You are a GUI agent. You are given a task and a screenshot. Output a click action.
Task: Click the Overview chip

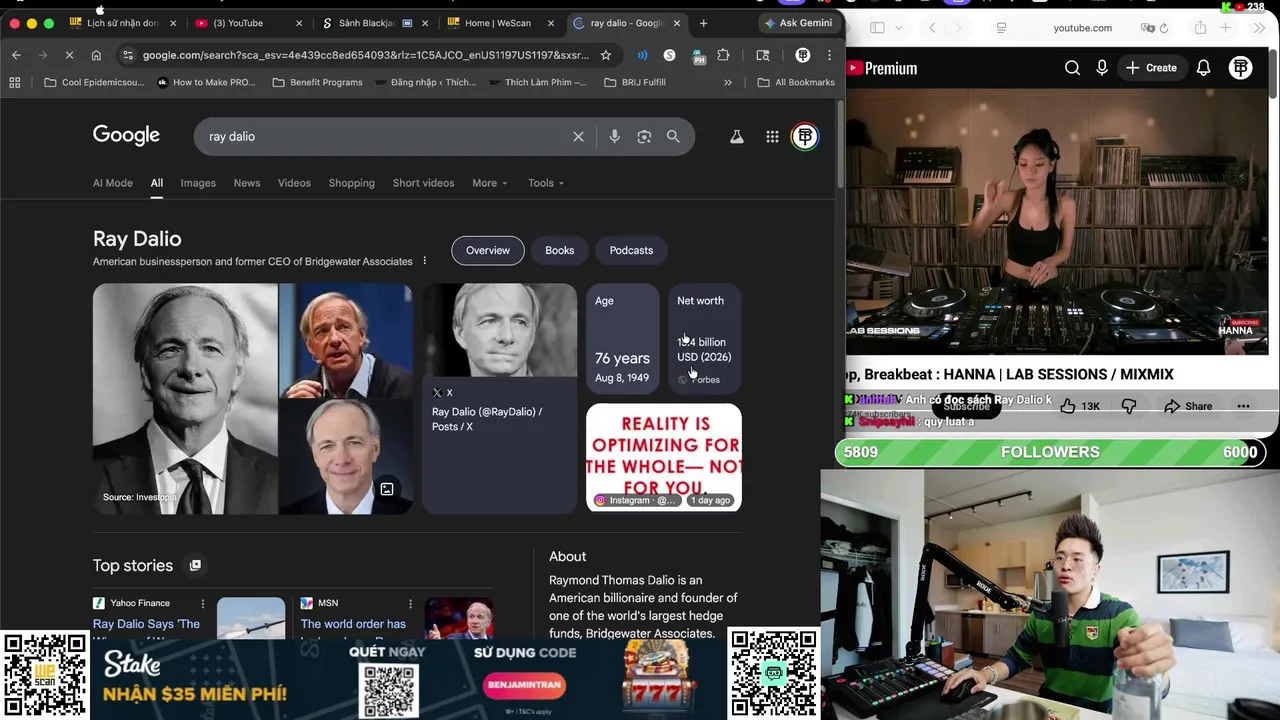[x=488, y=250]
